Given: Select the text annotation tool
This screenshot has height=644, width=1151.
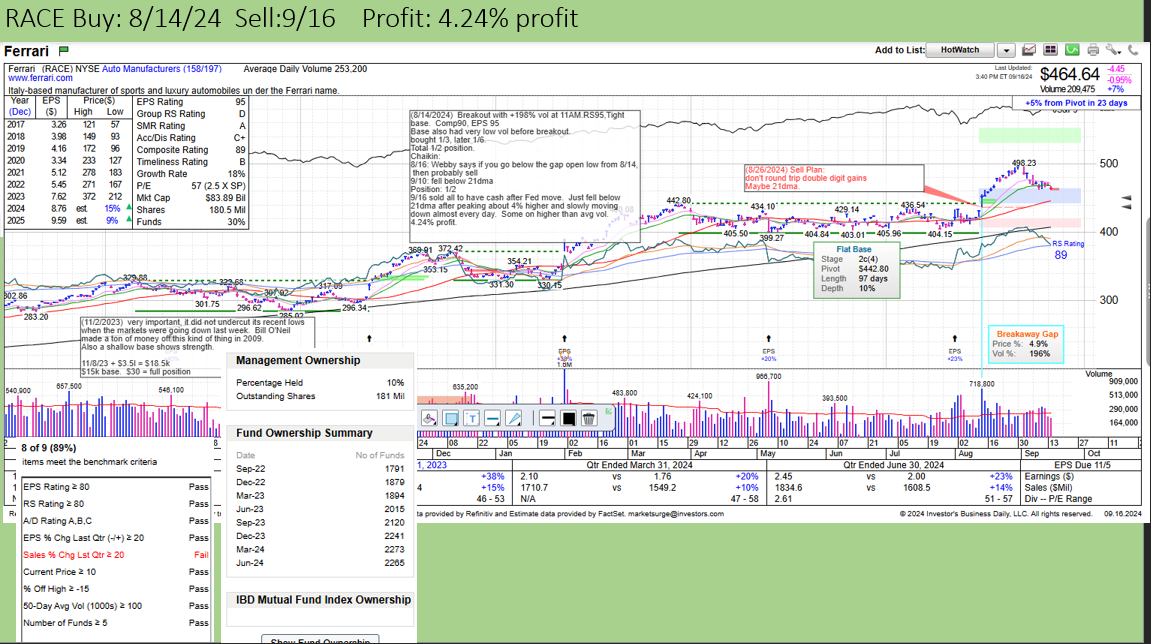Looking at the screenshot, I should (472, 419).
